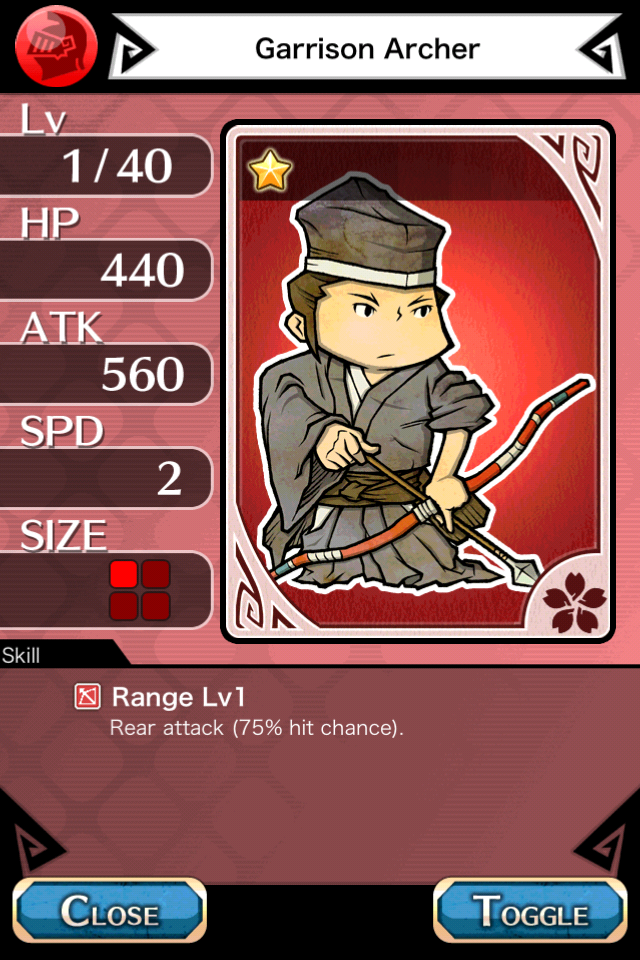This screenshot has width=640, height=960.
Task: Click the red knight helmet icon
Action: 56,45
